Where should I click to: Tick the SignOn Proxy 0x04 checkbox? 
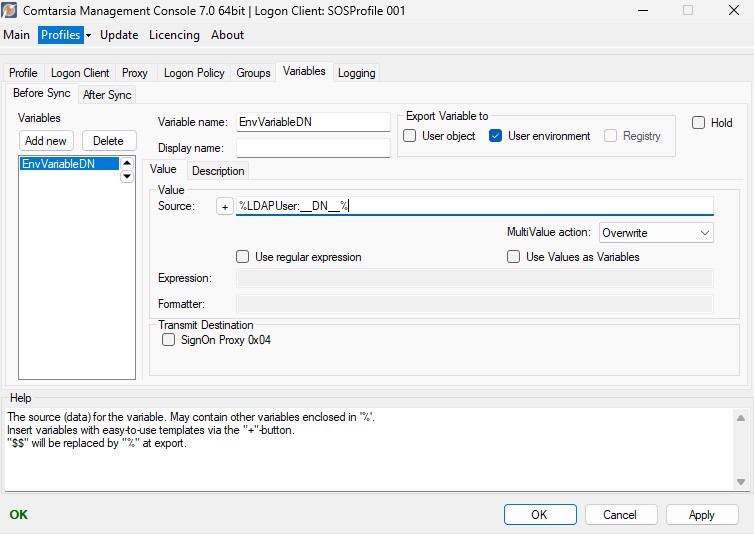(x=168, y=340)
